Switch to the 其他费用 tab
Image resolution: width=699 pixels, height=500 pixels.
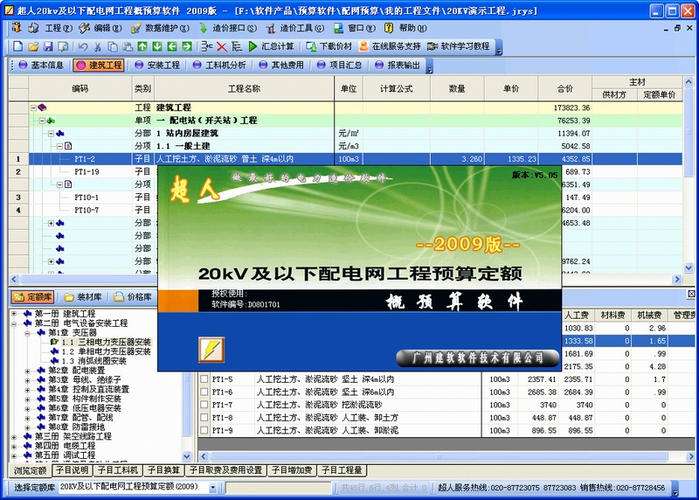282,65
